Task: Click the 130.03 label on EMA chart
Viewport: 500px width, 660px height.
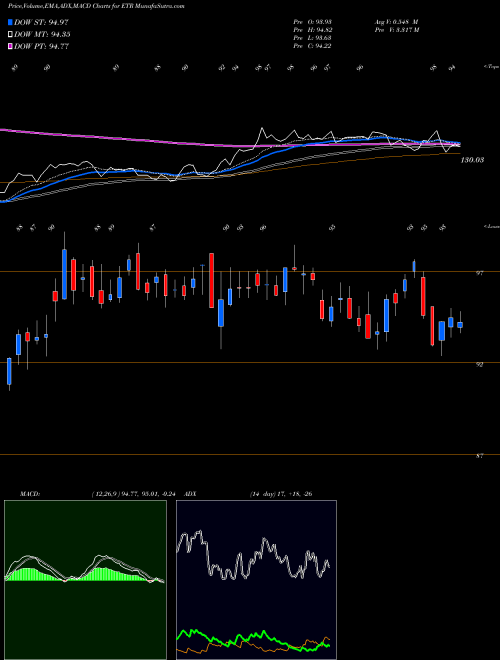Action: click(x=472, y=160)
